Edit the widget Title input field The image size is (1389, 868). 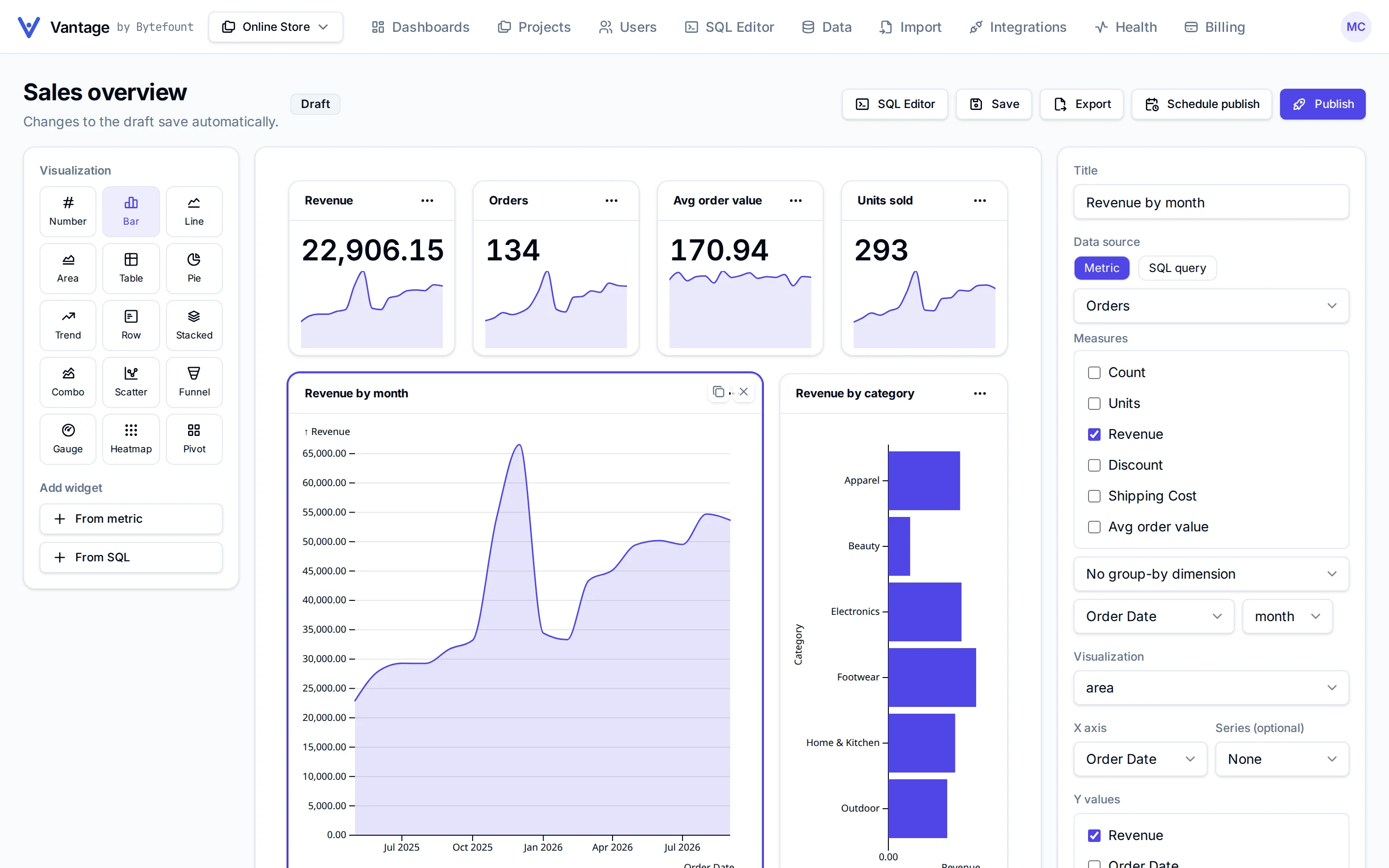1211,202
